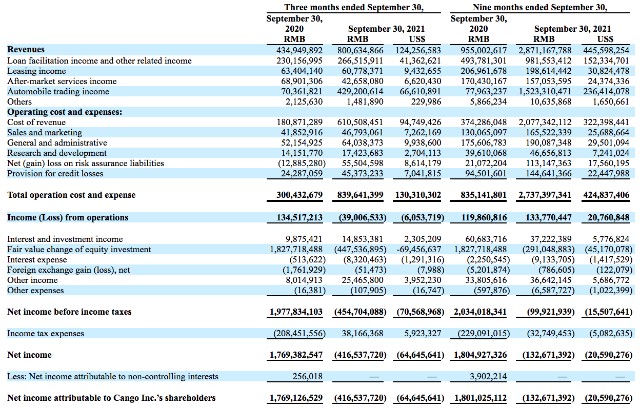
Task: Click Net income before income taxes label
Action: (69, 312)
